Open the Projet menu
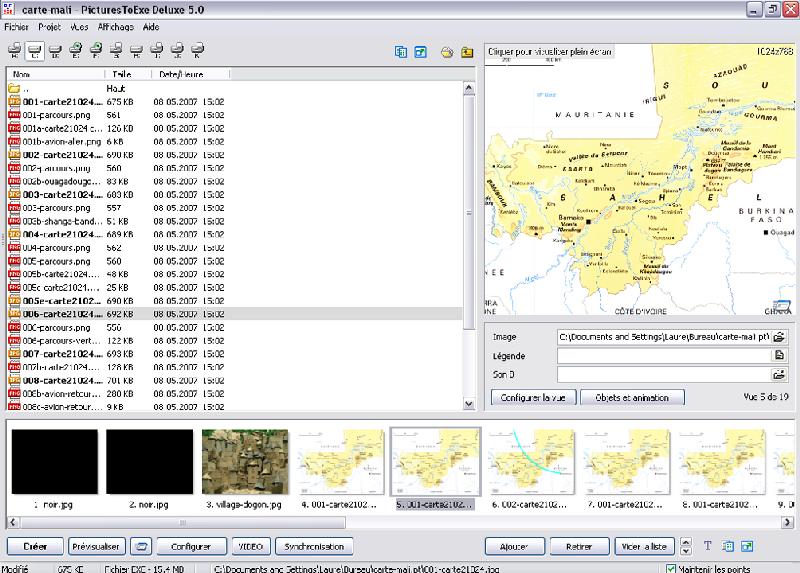This screenshot has width=800, height=573. click(49, 27)
